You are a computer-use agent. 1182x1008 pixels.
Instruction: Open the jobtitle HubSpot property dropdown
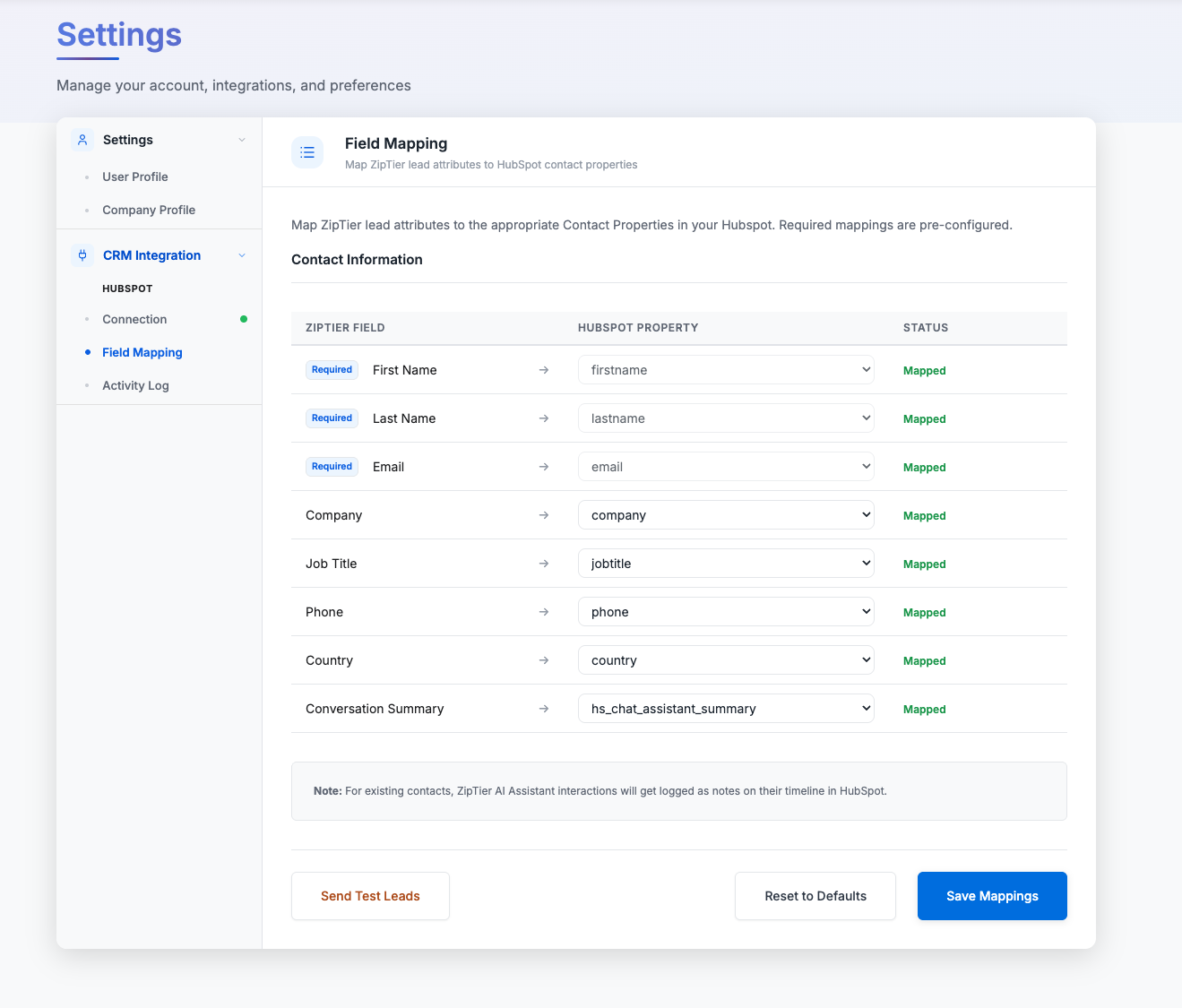coord(726,564)
